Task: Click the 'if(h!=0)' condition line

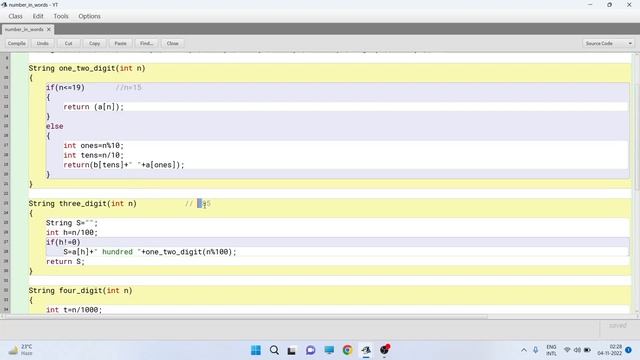Action: click(63, 242)
